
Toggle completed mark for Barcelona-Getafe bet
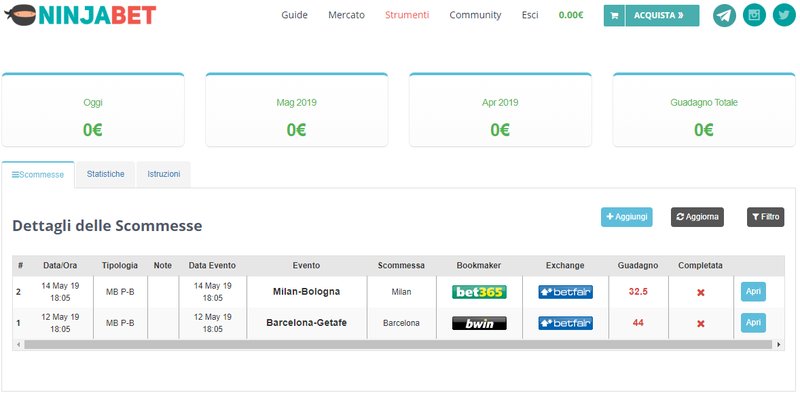tap(701, 324)
